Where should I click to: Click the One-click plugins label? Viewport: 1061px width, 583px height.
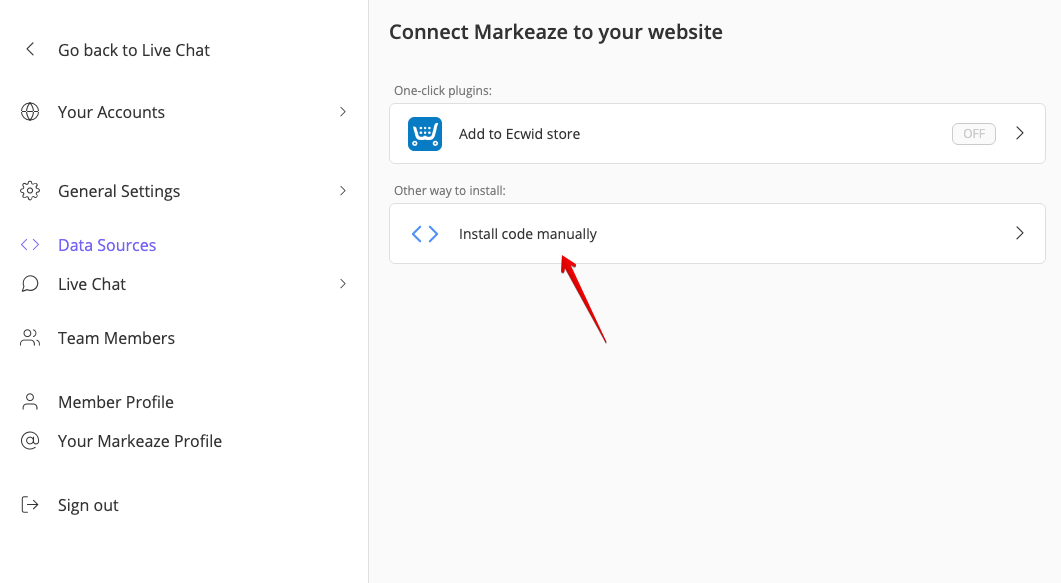click(x=443, y=91)
